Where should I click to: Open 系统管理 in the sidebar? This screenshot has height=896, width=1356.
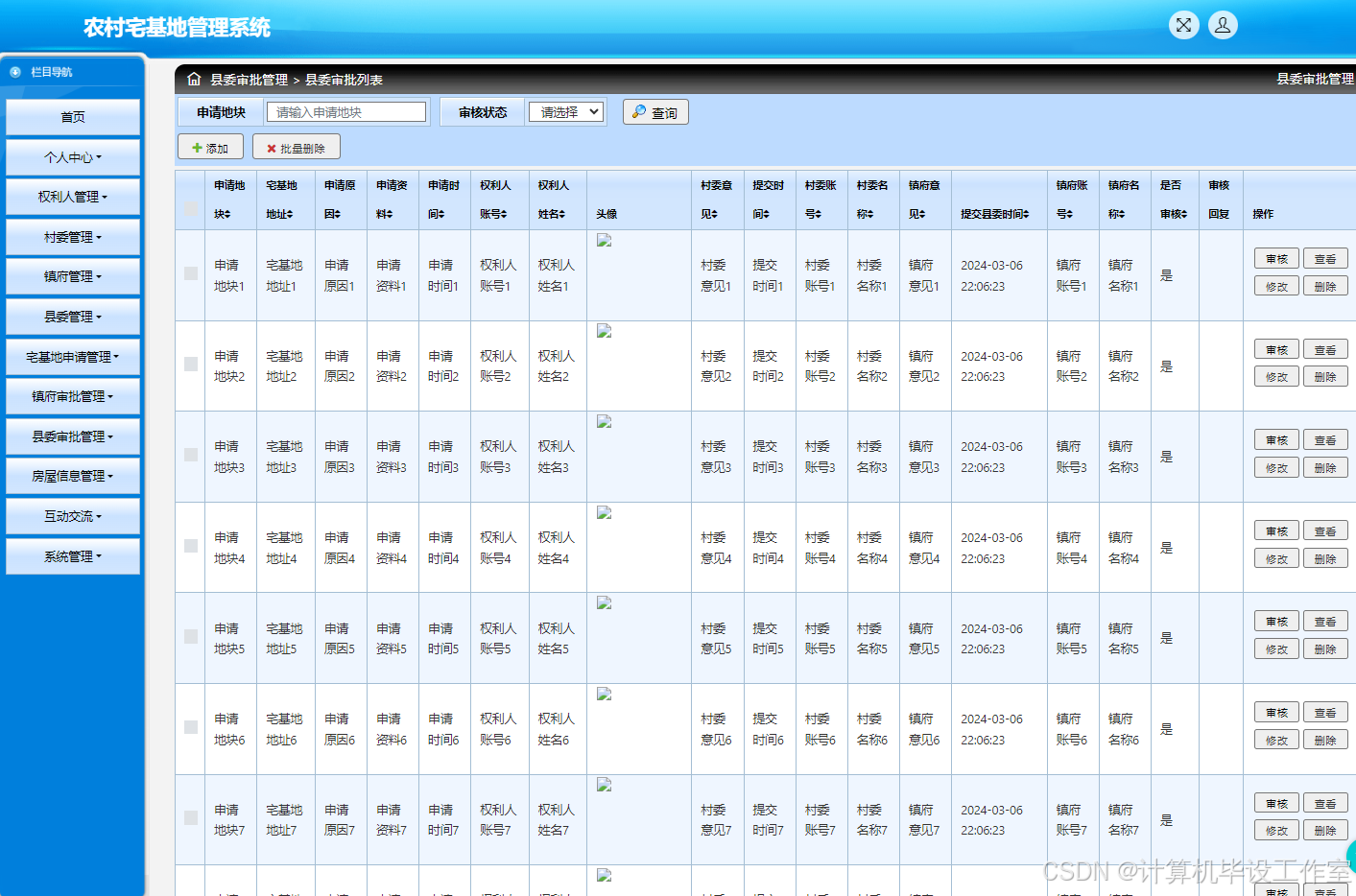[x=73, y=556]
